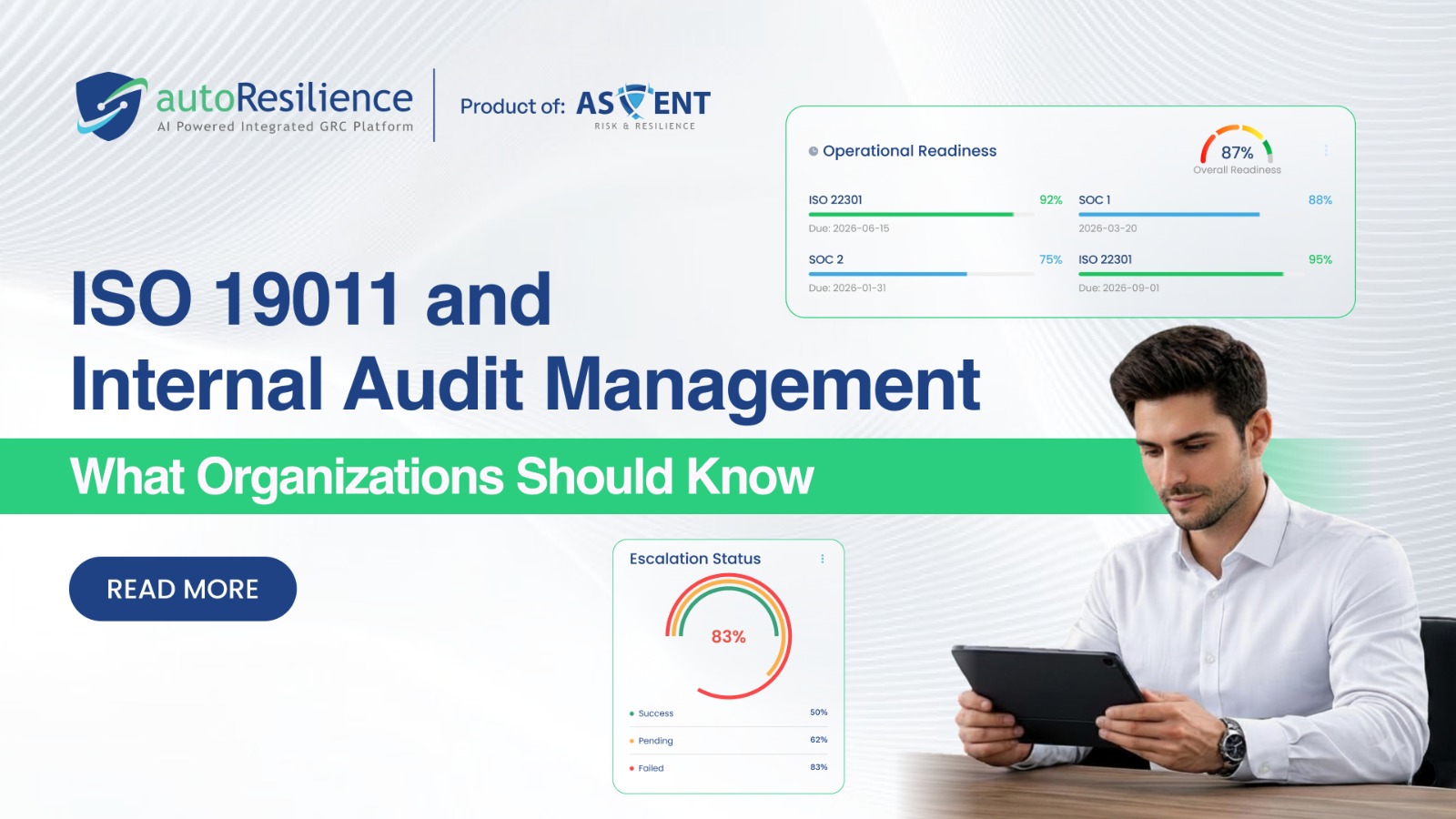Click the green Success legend dot

coord(632,713)
